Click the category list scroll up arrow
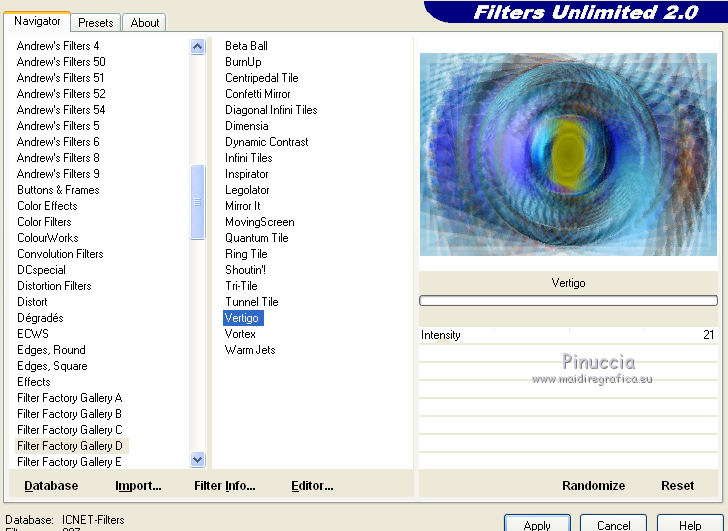The height and width of the screenshot is (531, 728). [197, 46]
